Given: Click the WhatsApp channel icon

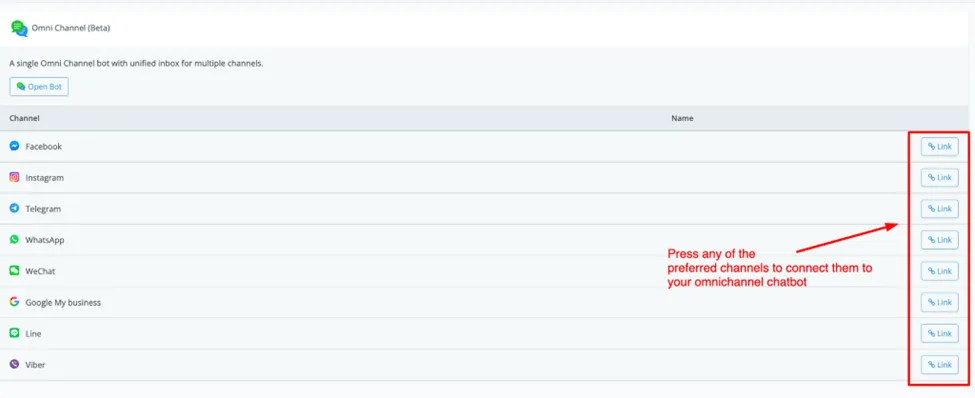Looking at the screenshot, I should tap(14, 239).
